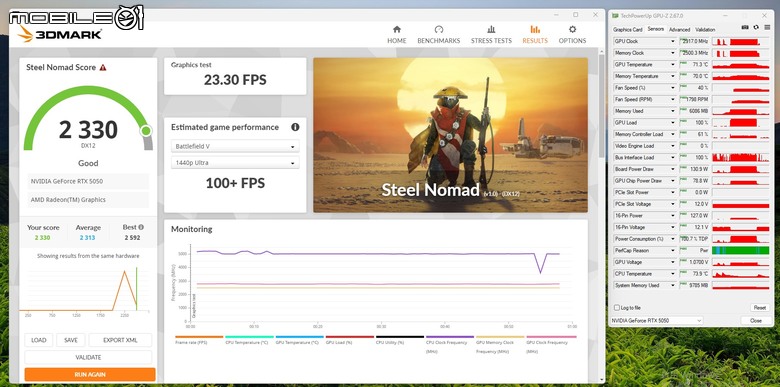The height and width of the screenshot is (387, 780).
Task: Click the orange RUN AGAIN button
Action: point(90,375)
